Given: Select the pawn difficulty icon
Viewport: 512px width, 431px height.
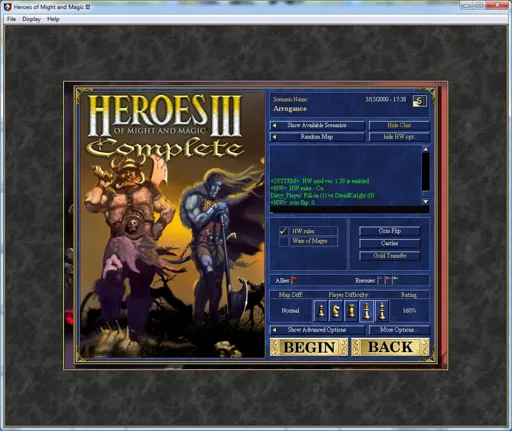Looking at the screenshot, I should [x=321, y=311].
